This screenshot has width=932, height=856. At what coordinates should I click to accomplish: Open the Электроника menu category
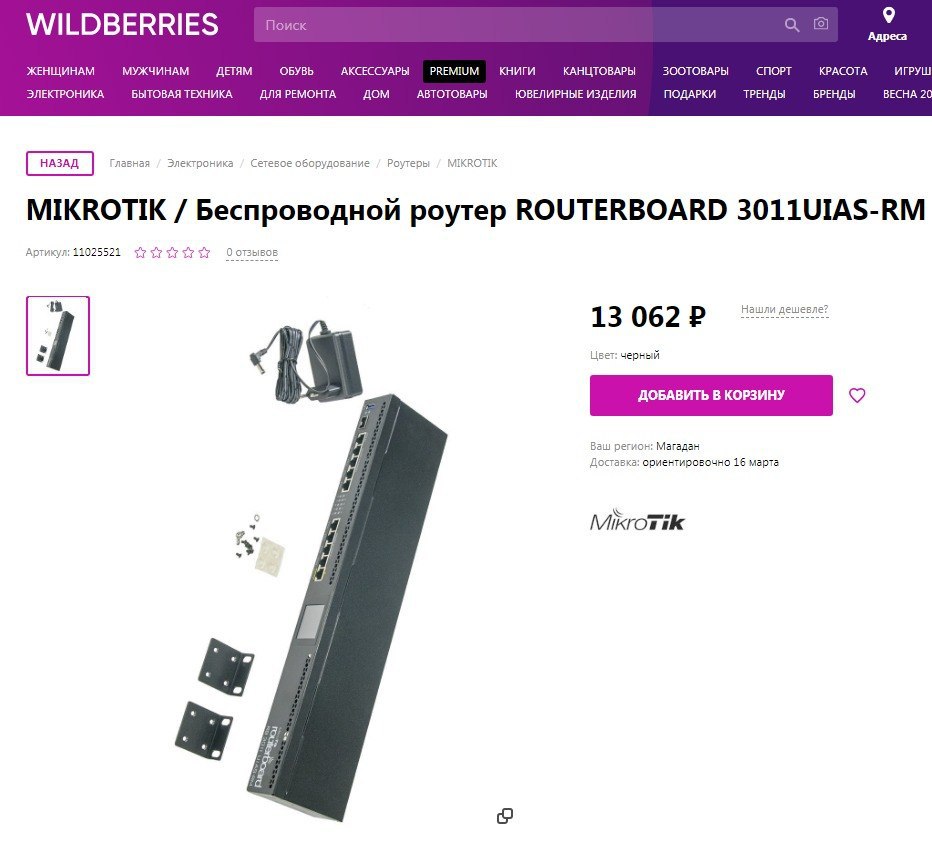click(65, 94)
